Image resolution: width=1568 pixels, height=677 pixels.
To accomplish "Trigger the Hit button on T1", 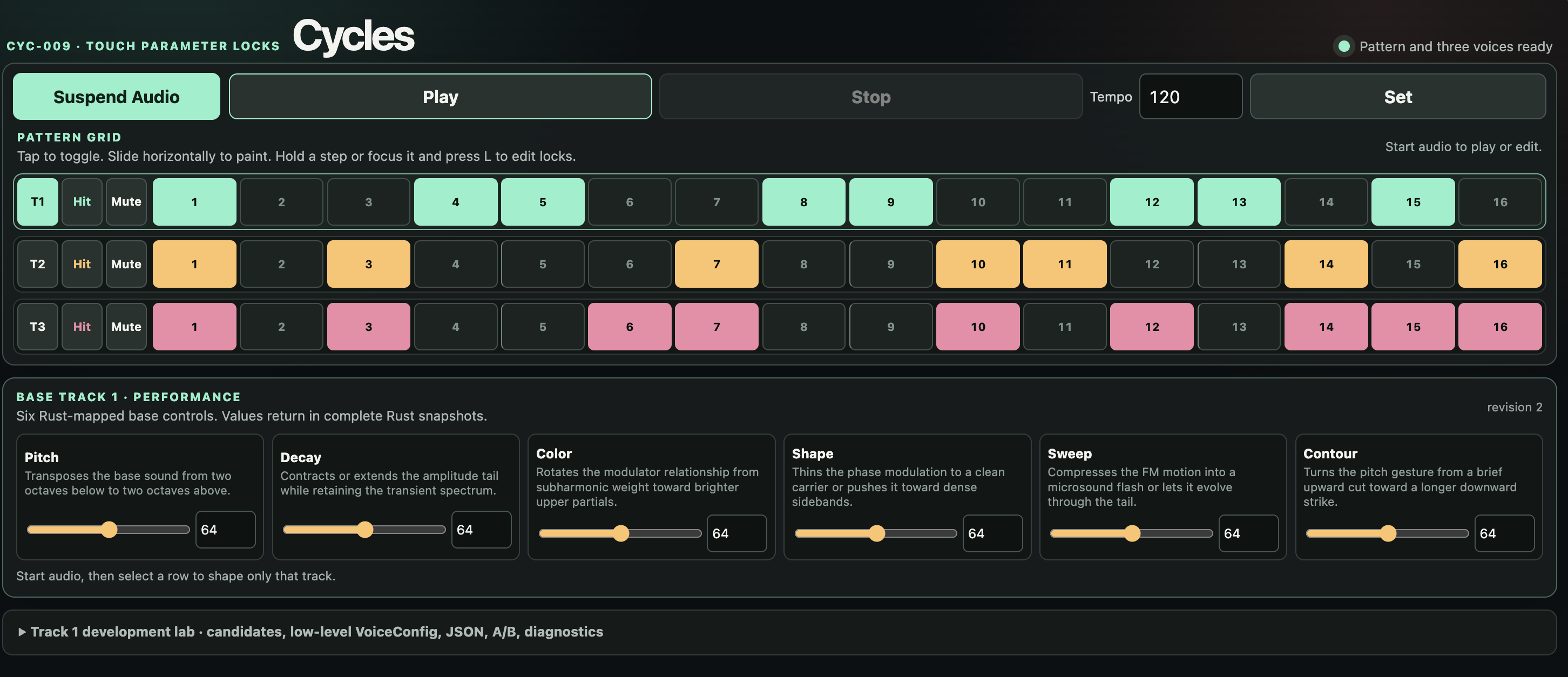I will (x=82, y=201).
